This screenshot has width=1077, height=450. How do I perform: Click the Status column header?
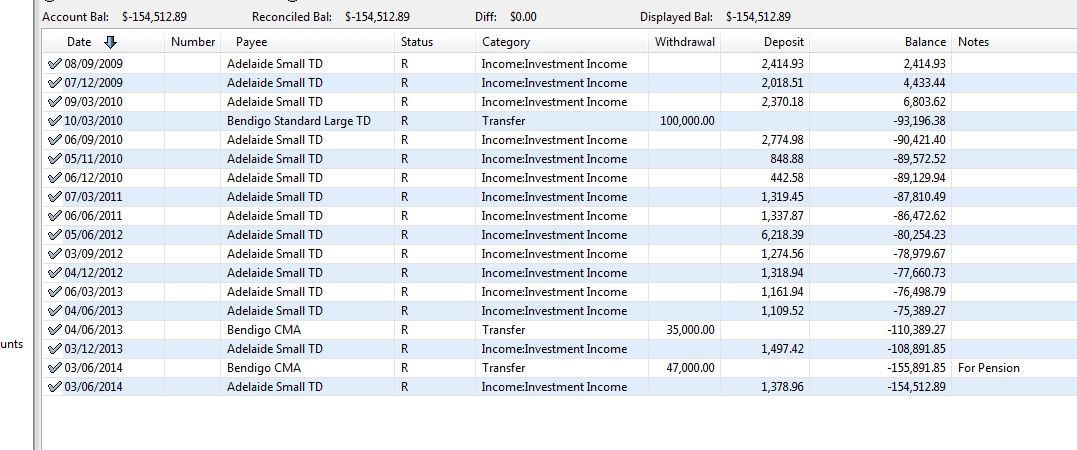(x=417, y=42)
